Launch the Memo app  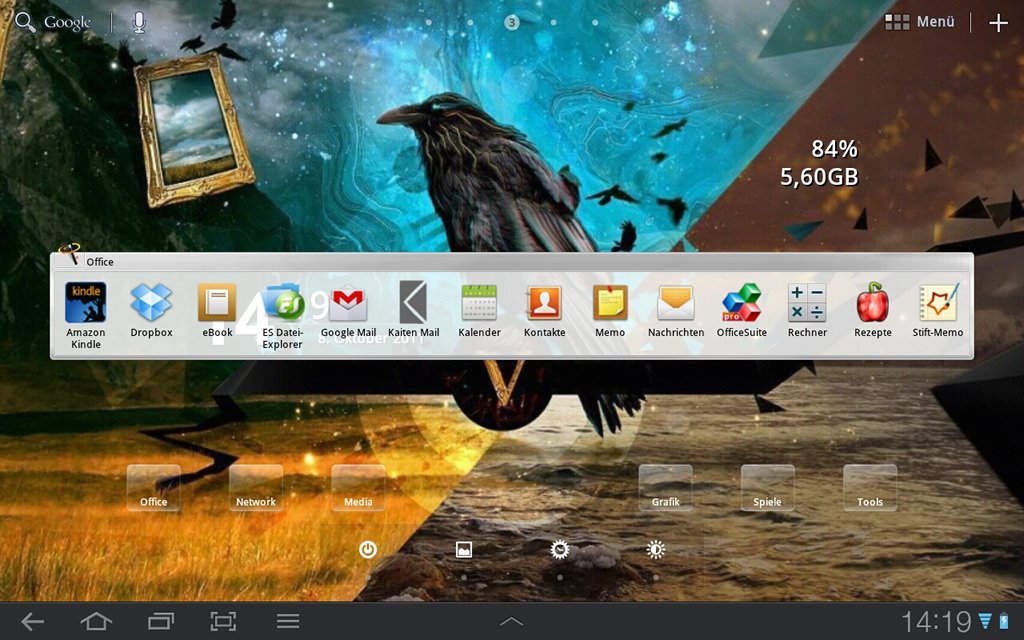(610, 310)
